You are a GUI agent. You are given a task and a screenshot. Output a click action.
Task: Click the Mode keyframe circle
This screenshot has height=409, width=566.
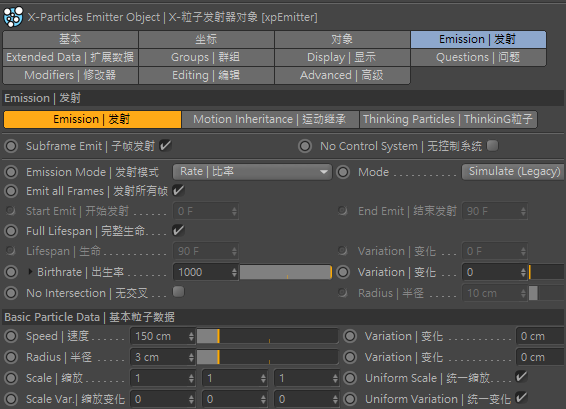point(343,172)
